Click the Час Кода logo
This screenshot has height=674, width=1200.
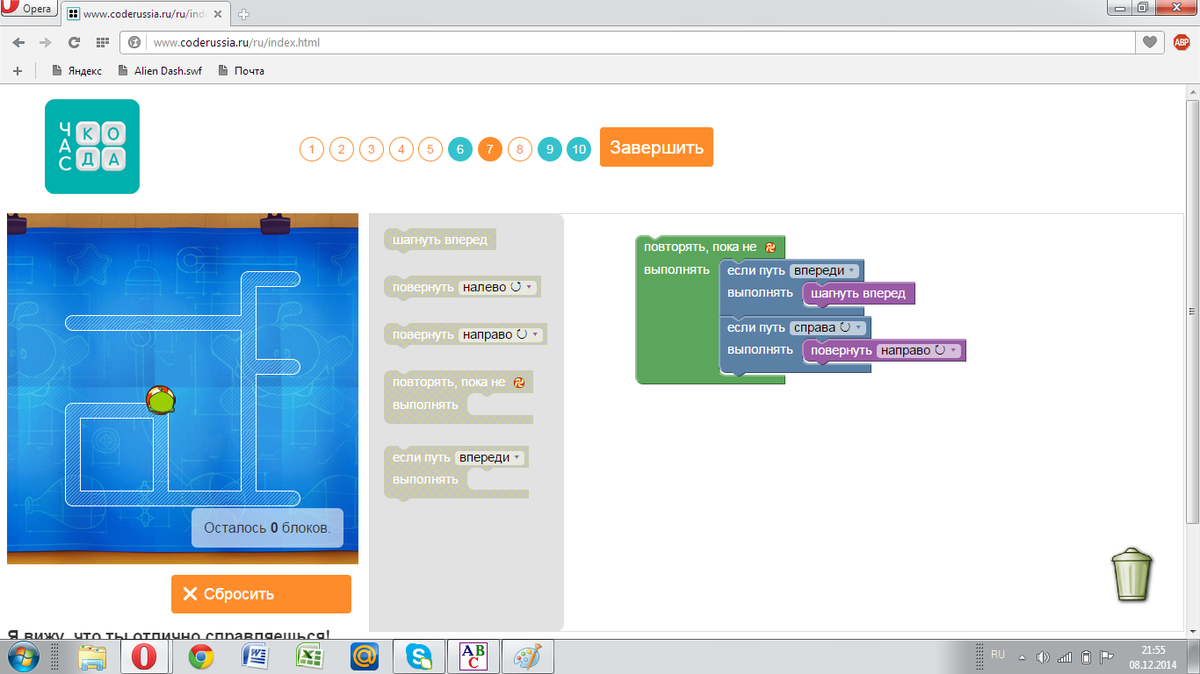pyautogui.click(x=92, y=146)
